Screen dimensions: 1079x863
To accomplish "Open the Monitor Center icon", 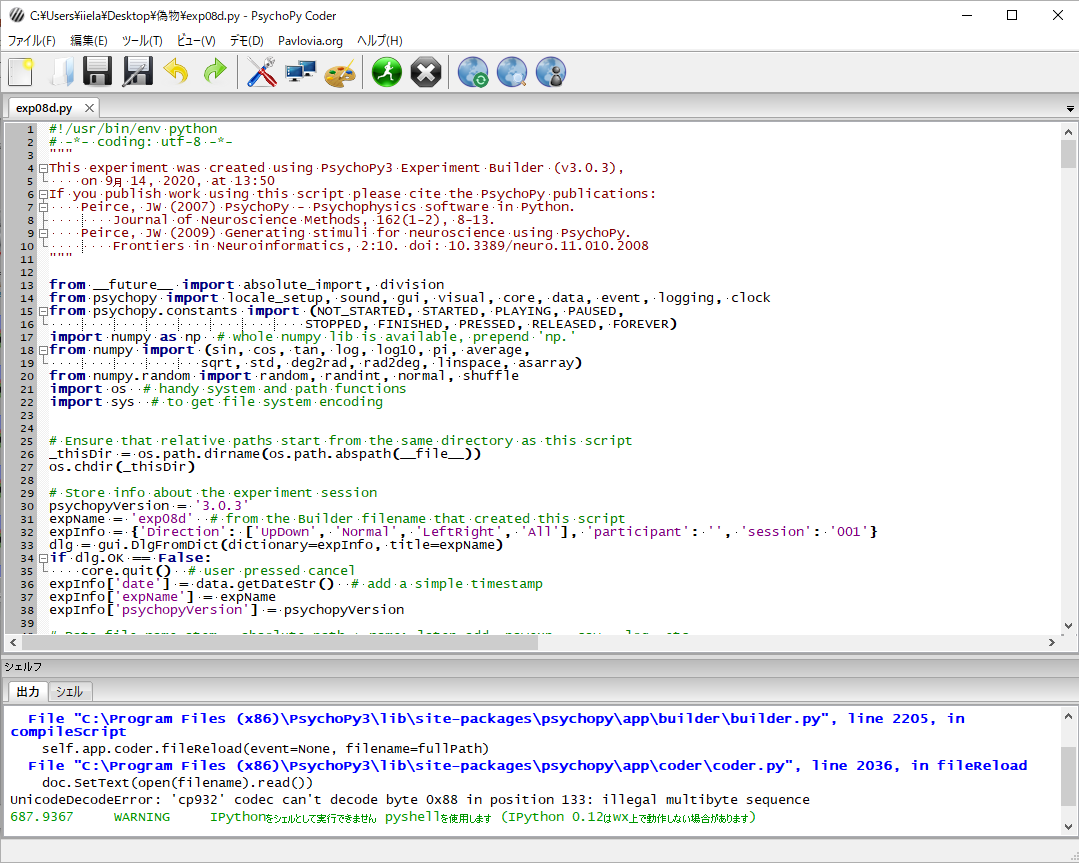I will (300, 72).
